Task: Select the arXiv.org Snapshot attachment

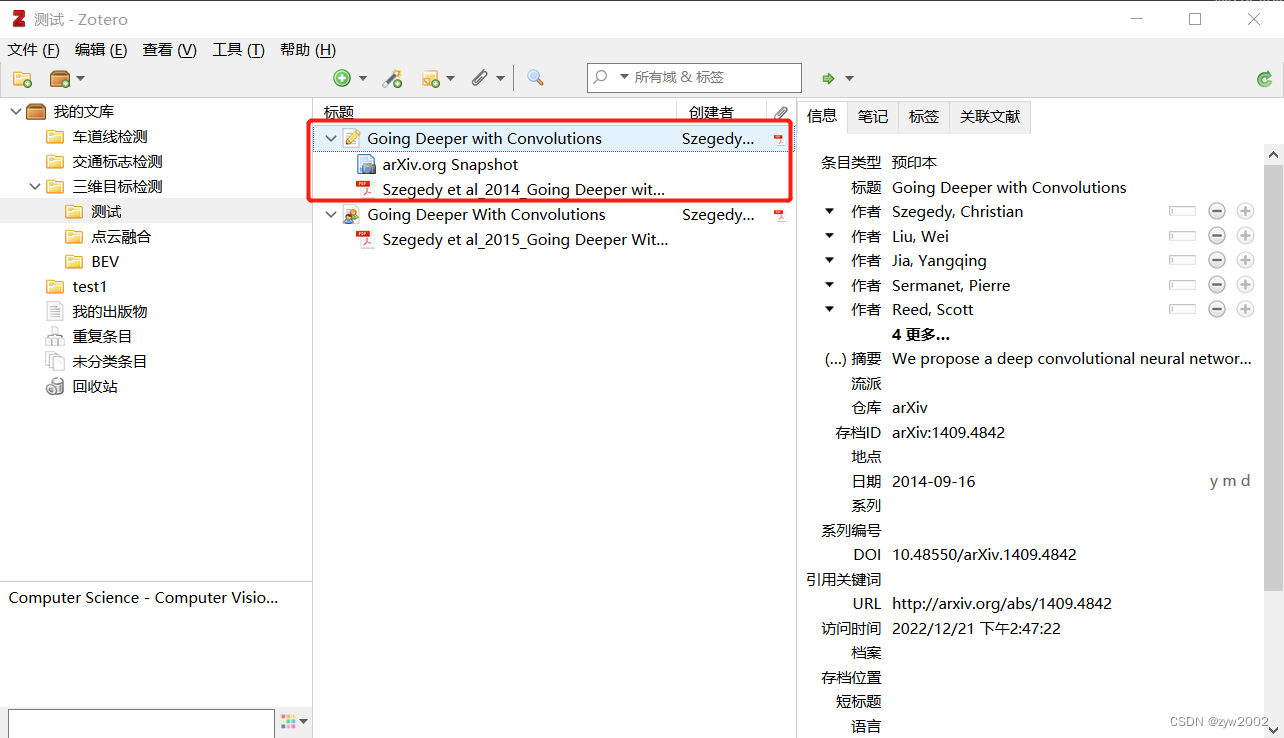Action: (450, 164)
